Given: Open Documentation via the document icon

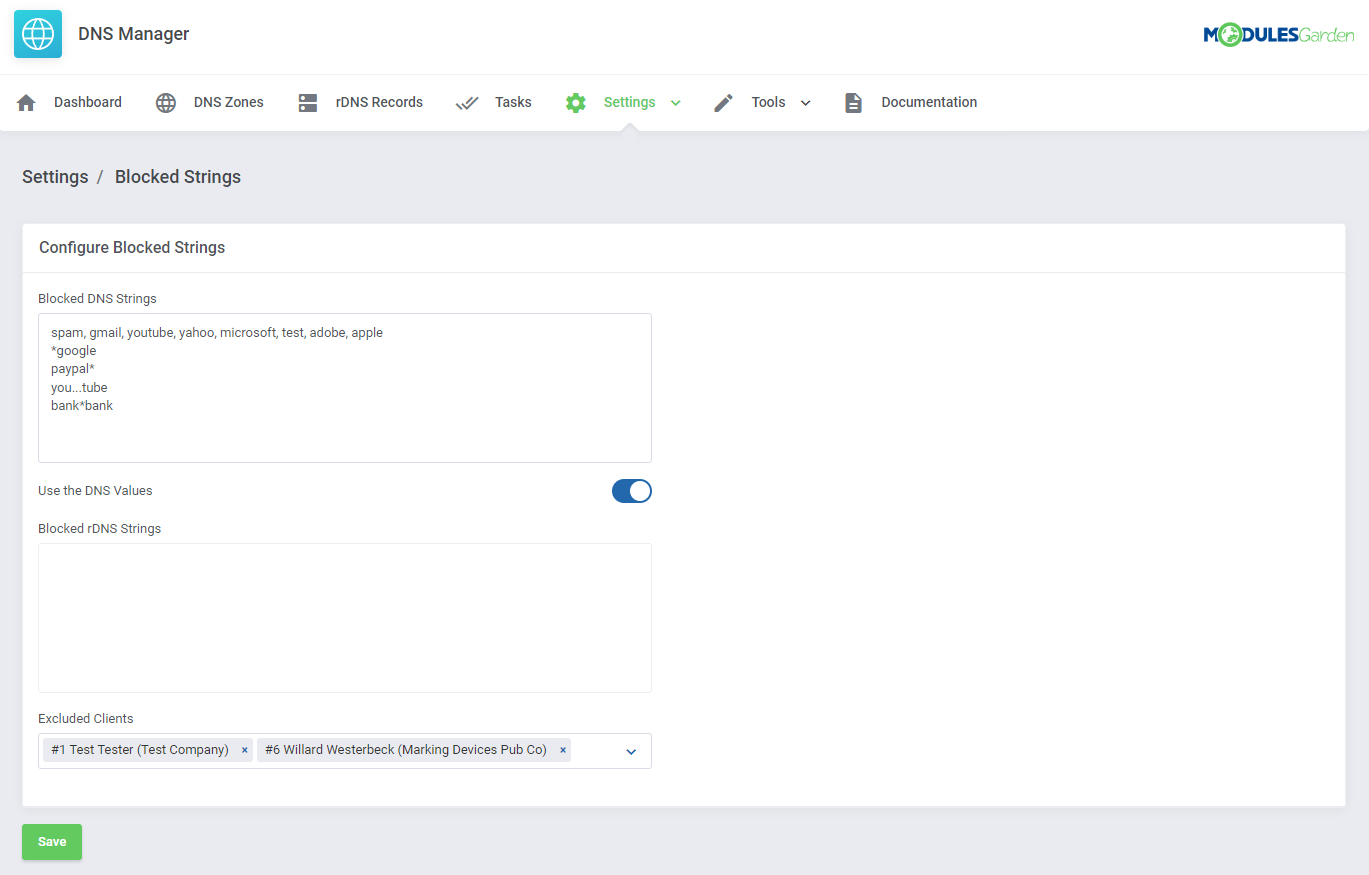Looking at the screenshot, I should point(853,101).
